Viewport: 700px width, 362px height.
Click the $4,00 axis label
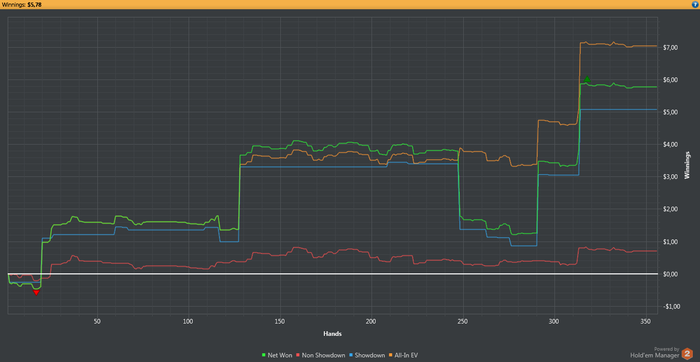672,145
